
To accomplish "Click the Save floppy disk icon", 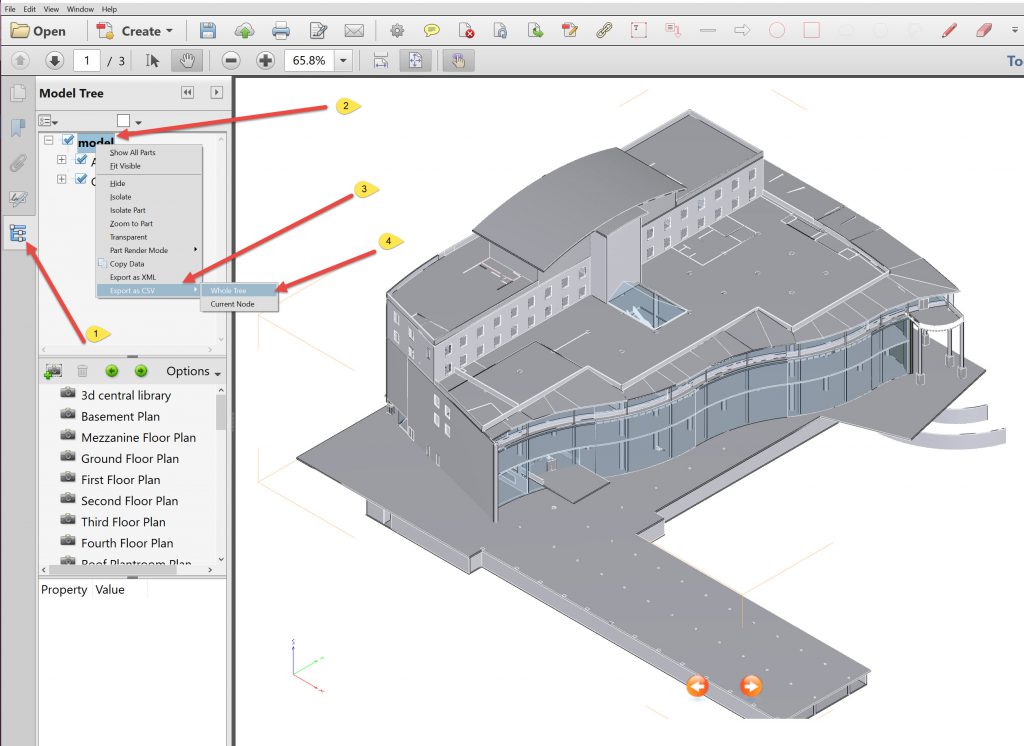I will (x=208, y=30).
